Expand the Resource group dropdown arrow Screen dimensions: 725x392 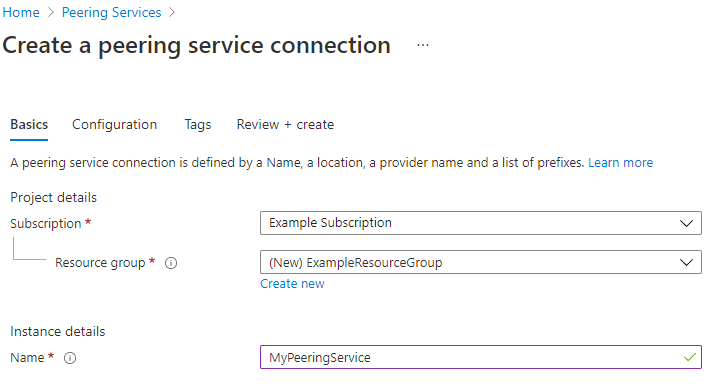click(687, 263)
